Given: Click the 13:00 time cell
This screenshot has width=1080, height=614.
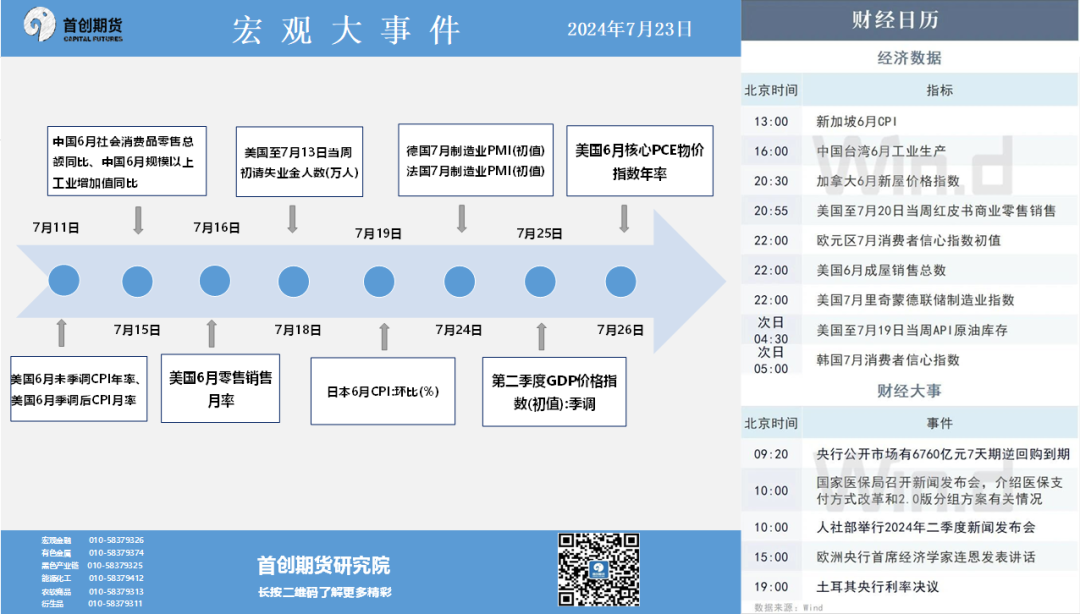Looking at the screenshot, I should (771, 121).
